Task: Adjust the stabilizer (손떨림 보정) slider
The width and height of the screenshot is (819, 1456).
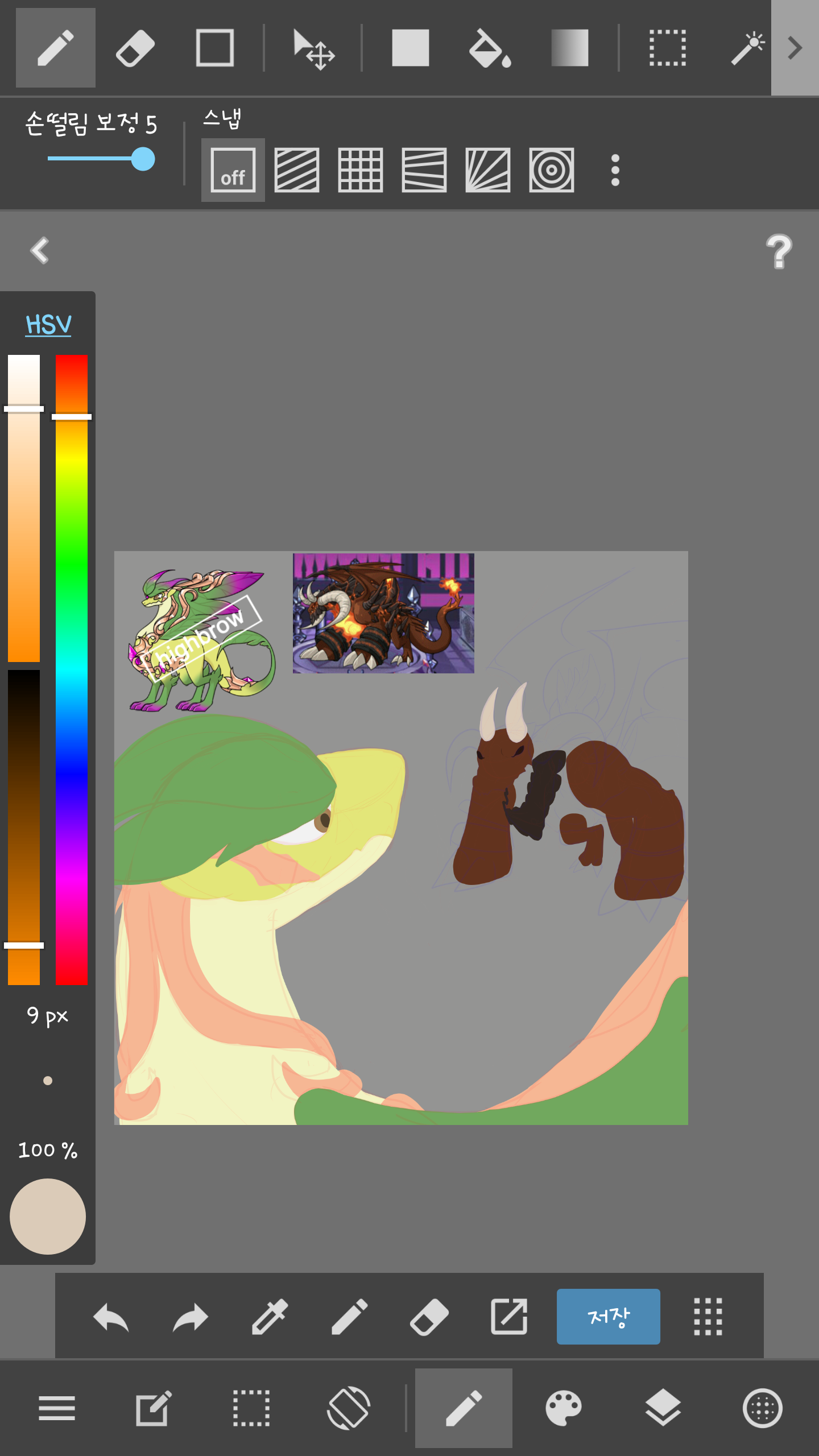Action: pos(101,159)
